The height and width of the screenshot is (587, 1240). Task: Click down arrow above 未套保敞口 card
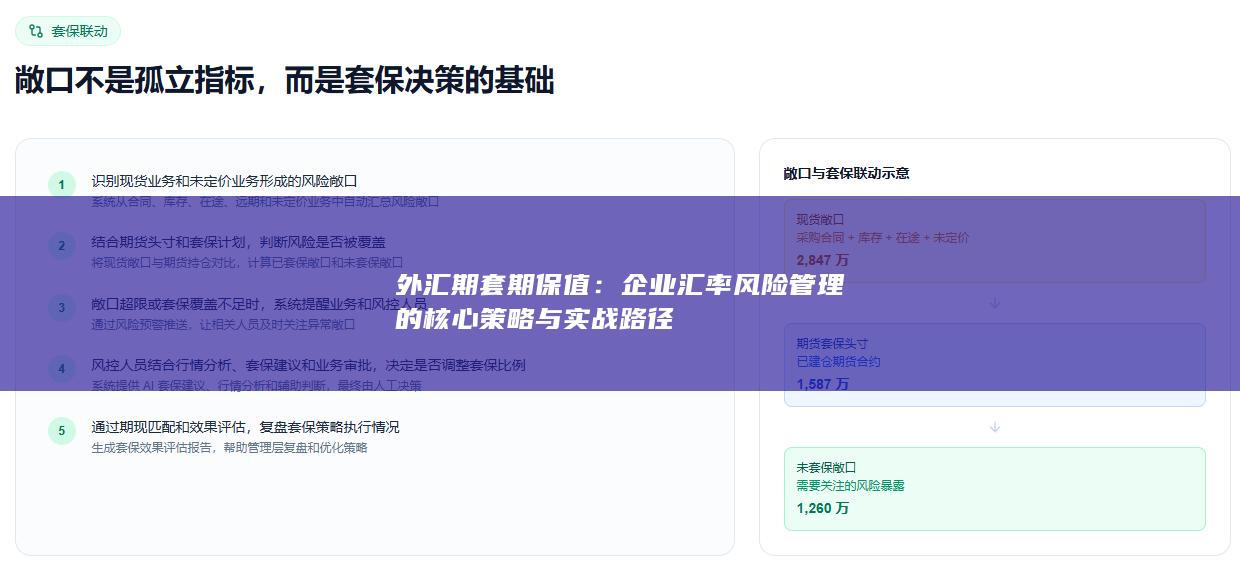[x=995, y=427]
